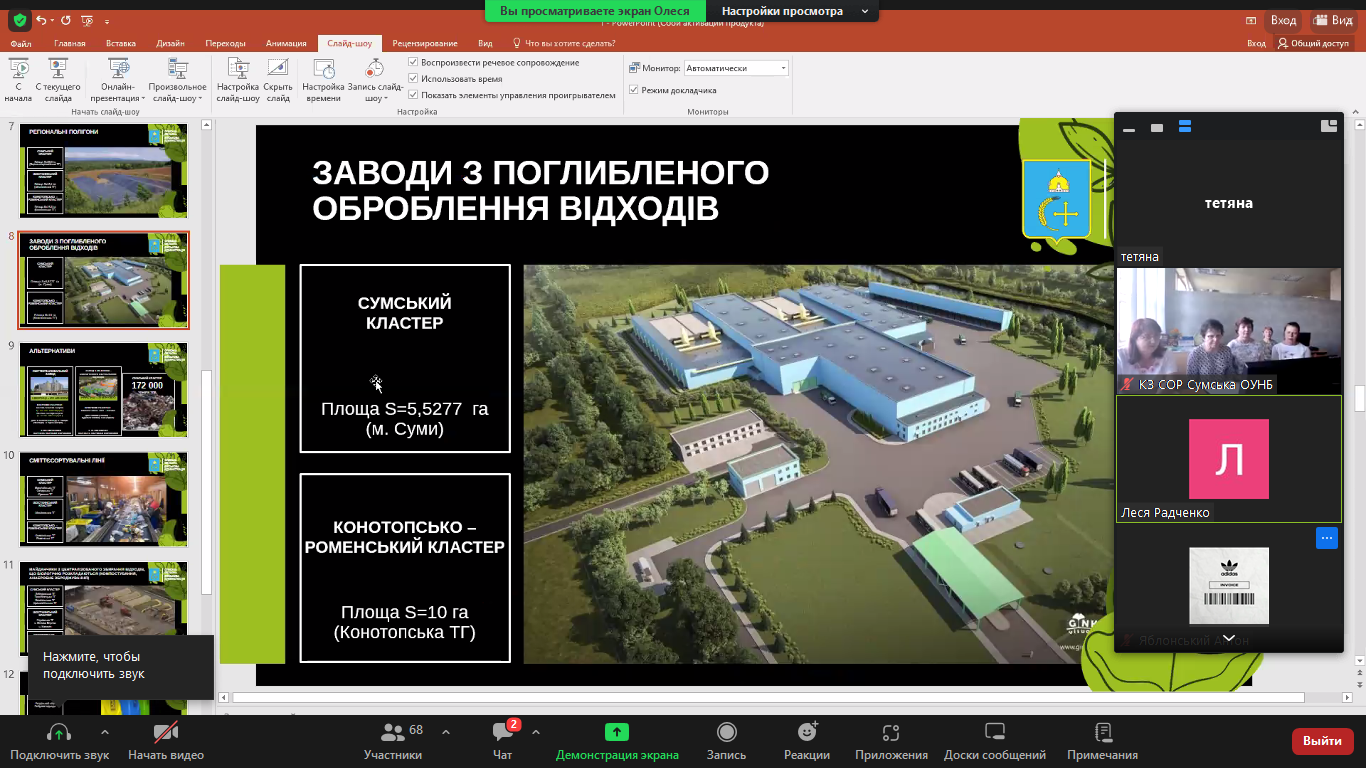The height and width of the screenshot is (768, 1366).
Task: Open Доски сообщений whiteboards icon
Action: click(x=994, y=733)
